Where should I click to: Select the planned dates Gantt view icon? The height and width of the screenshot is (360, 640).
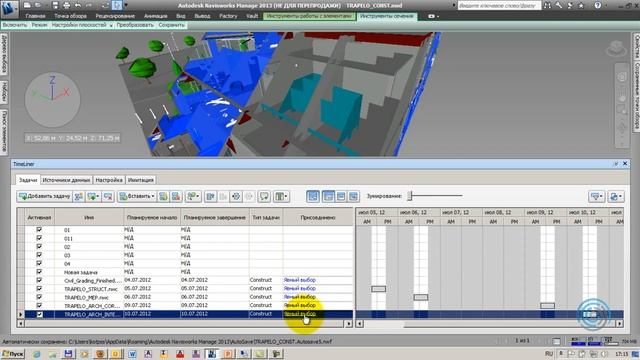click(328, 196)
